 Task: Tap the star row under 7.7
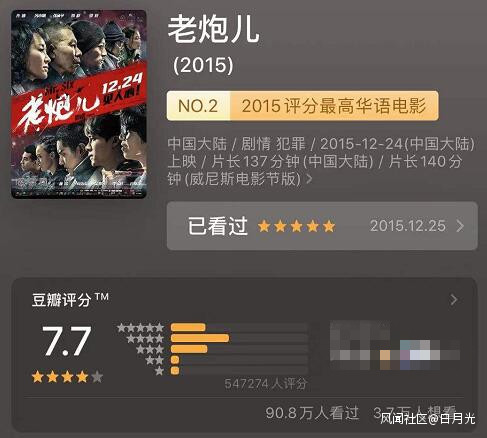coord(67,377)
